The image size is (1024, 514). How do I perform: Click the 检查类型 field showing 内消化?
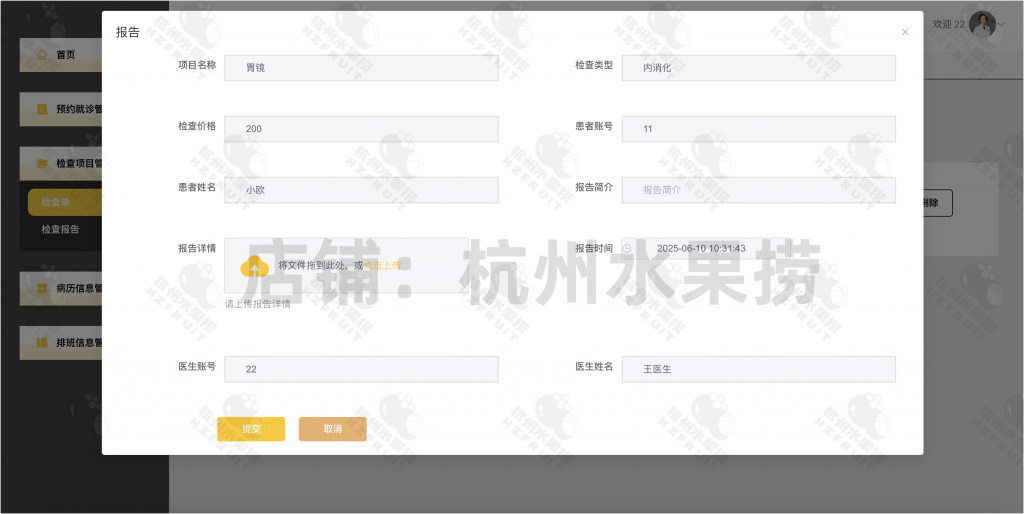(758, 67)
